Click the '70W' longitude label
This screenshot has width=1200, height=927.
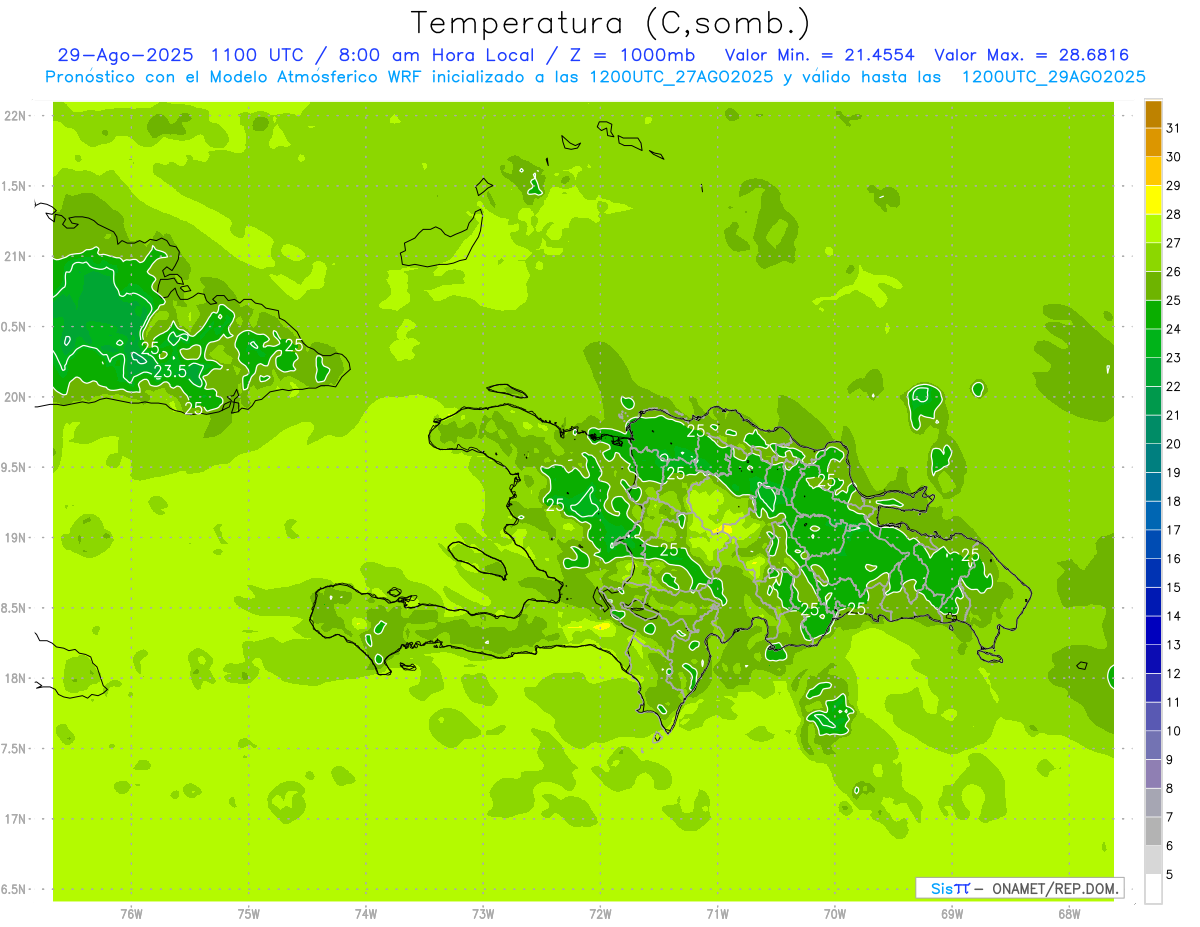point(835,914)
